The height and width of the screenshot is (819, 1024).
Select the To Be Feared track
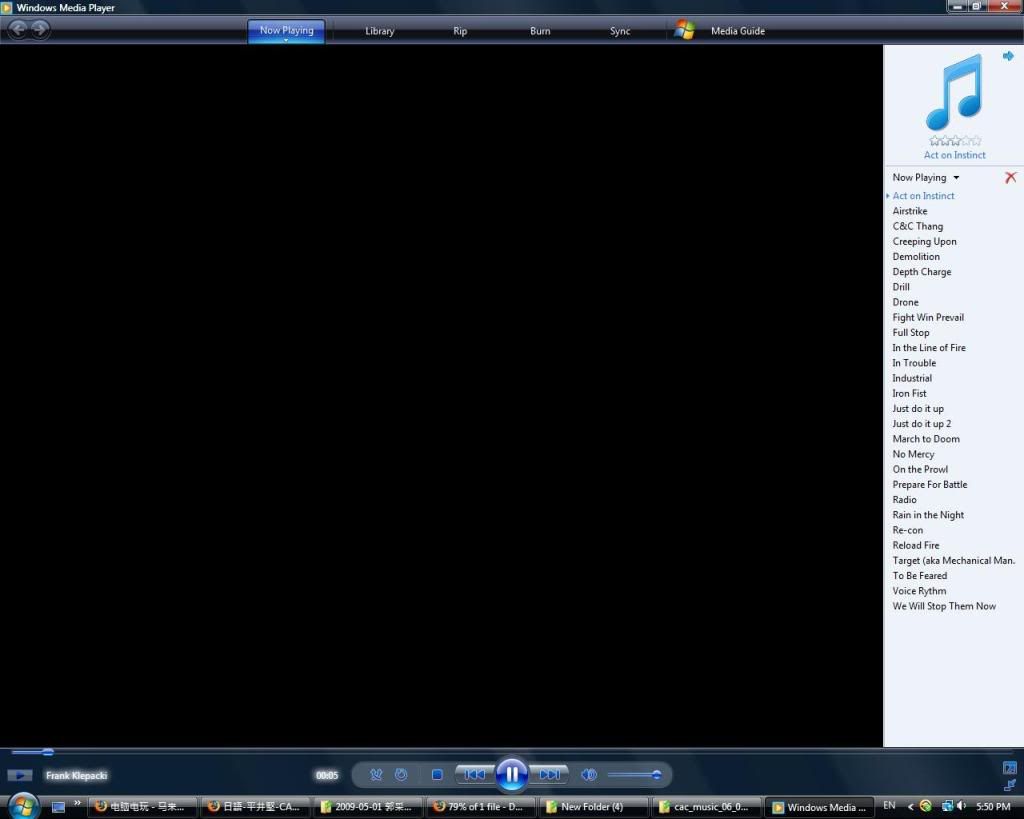(920, 575)
